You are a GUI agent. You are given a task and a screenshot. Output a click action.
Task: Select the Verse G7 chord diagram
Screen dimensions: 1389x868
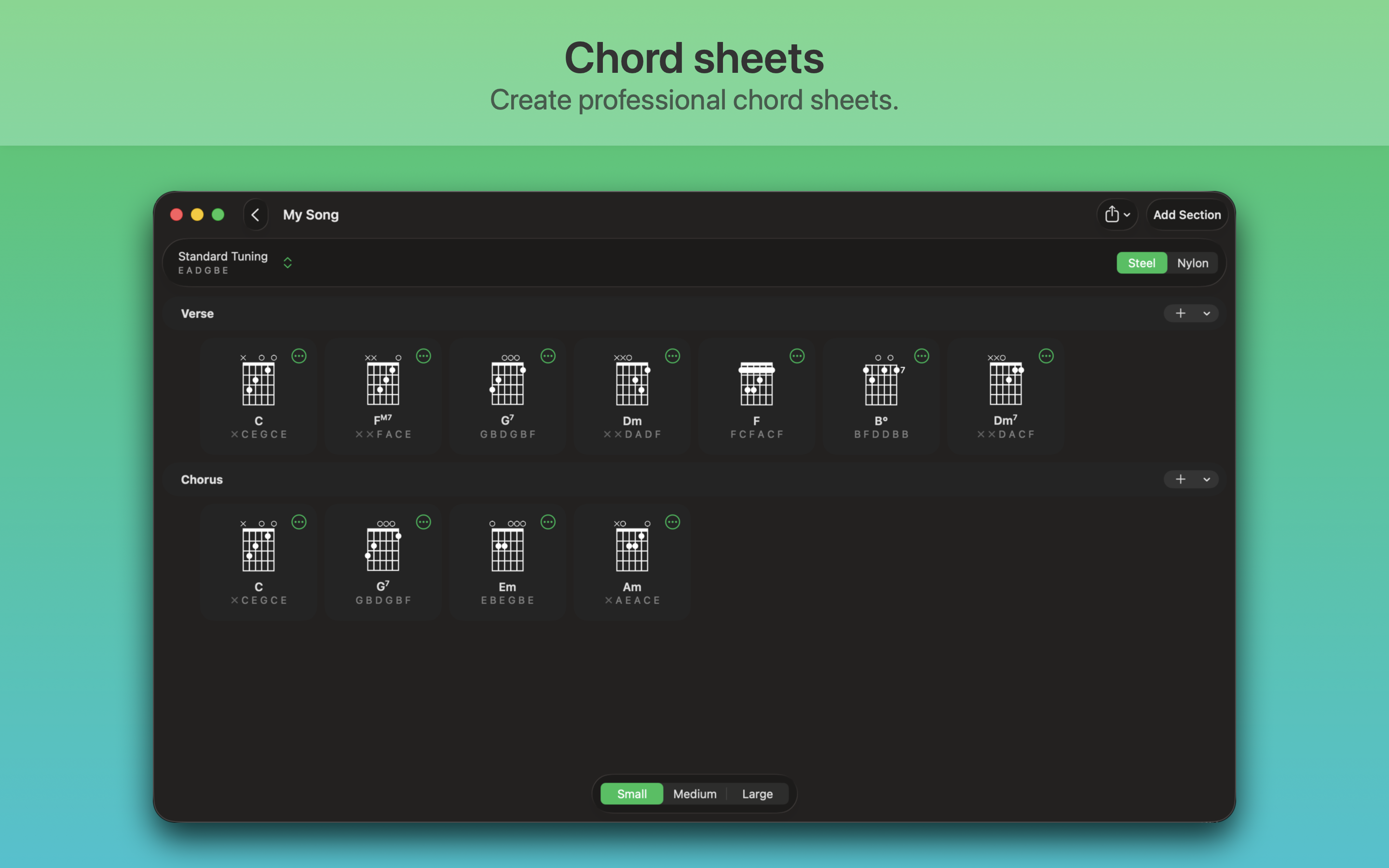coord(507,380)
